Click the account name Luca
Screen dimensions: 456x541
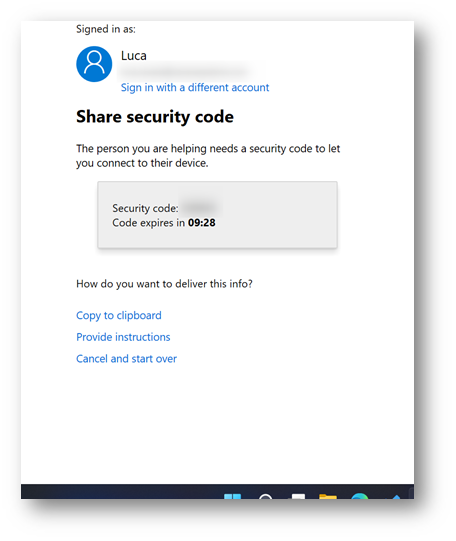pos(133,56)
